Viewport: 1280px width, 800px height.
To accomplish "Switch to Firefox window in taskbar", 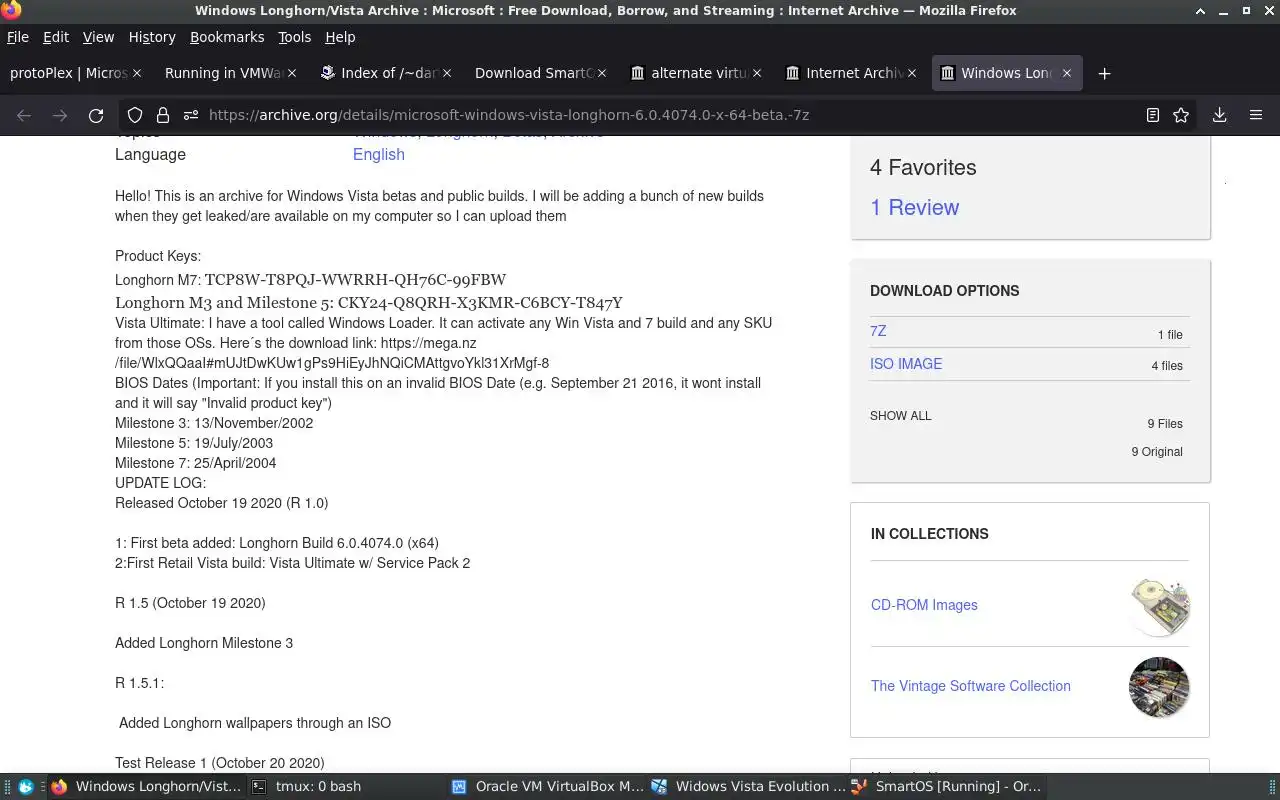I will point(146,786).
